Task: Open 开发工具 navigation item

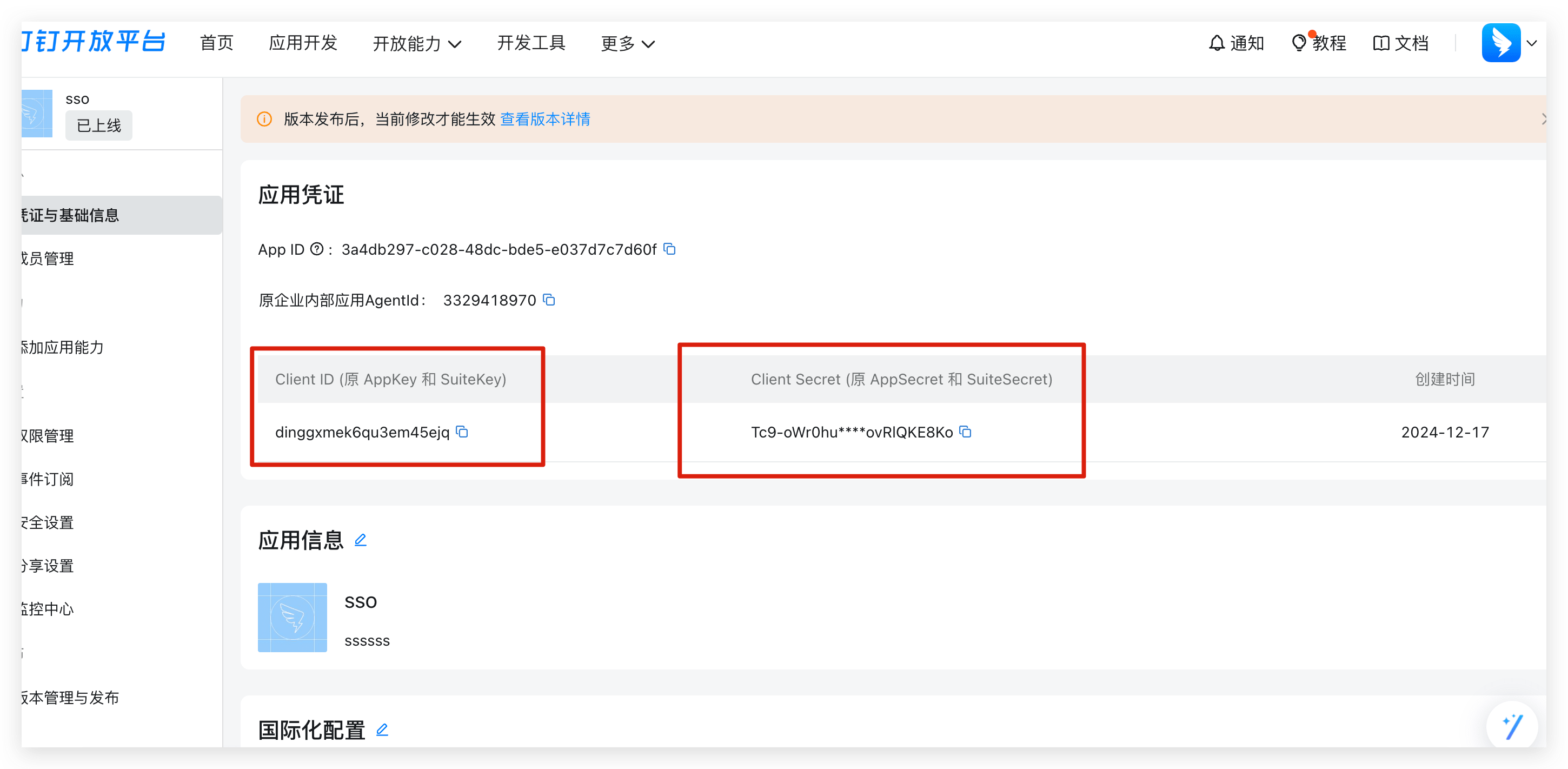Action: [531, 43]
